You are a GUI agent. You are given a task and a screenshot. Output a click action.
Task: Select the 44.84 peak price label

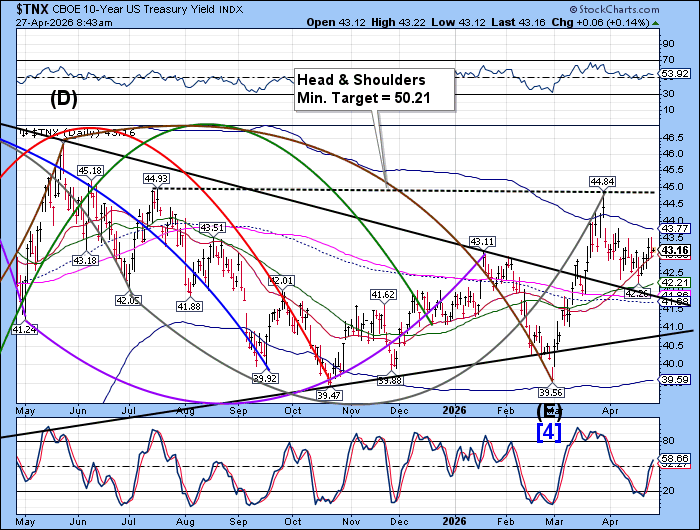point(601,181)
